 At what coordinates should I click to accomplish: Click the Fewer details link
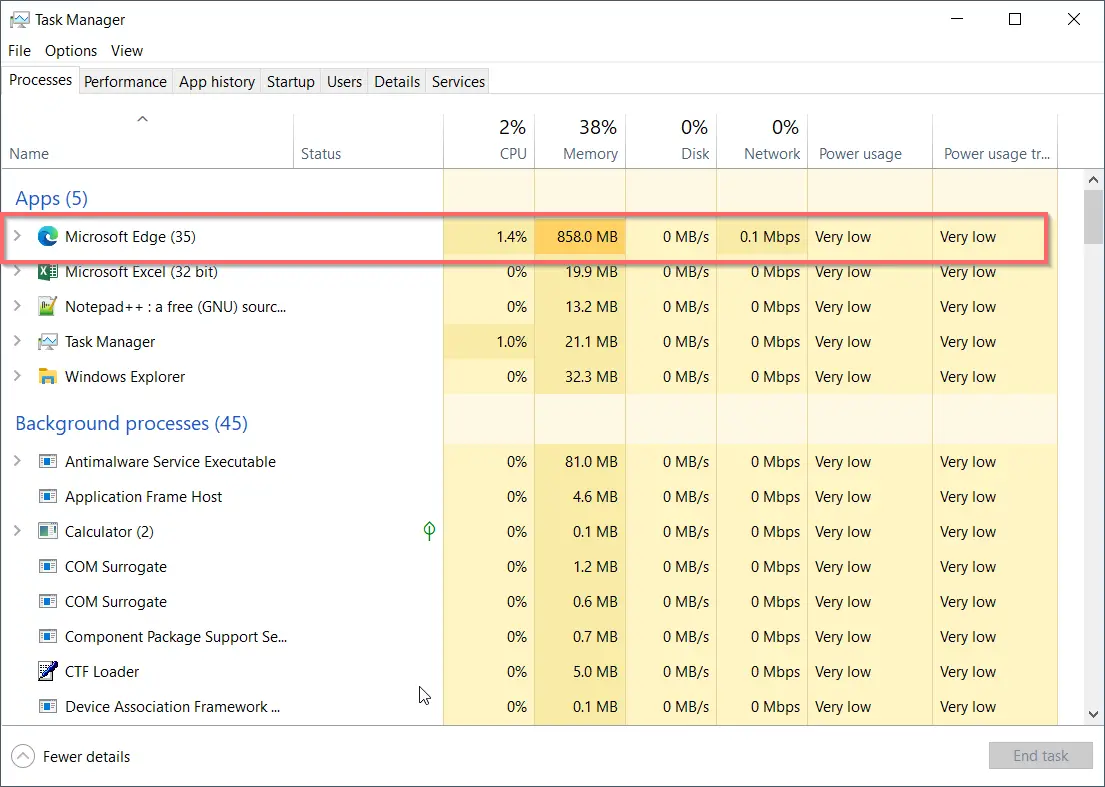(87, 757)
